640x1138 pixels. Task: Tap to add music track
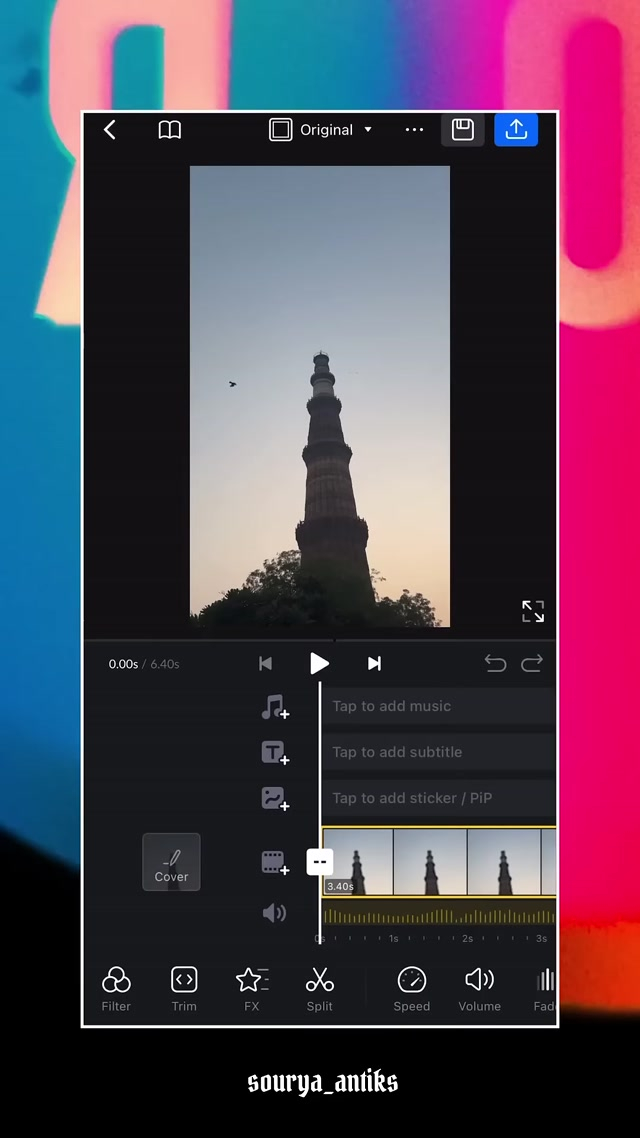[x=437, y=706]
